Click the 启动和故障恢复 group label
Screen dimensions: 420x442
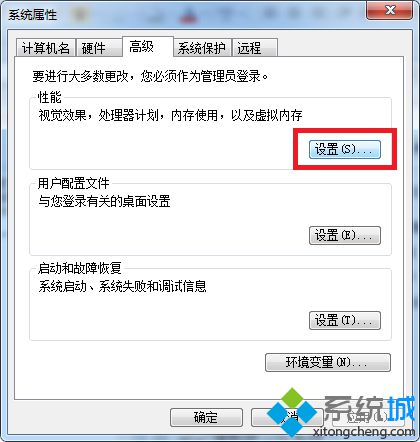79,268
